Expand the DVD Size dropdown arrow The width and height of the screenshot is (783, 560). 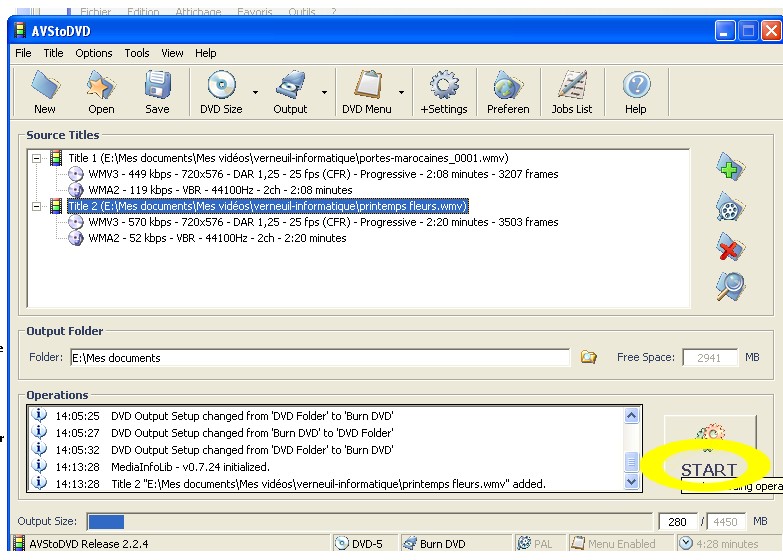[256, 93]
